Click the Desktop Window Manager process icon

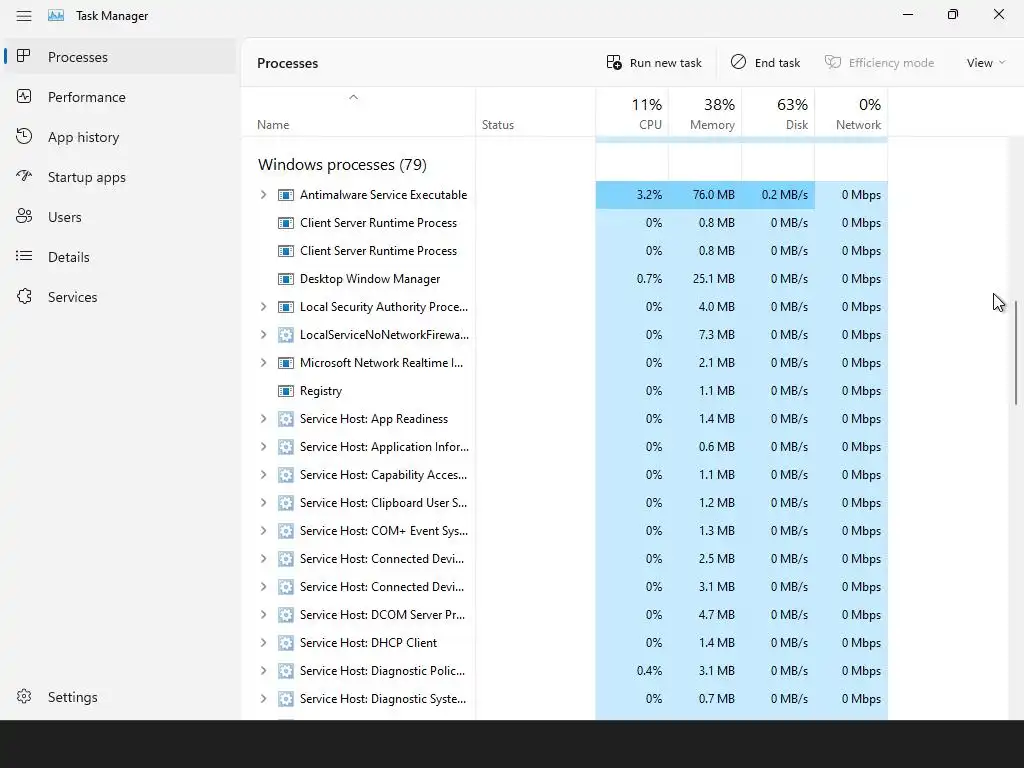tap(285, 279)
